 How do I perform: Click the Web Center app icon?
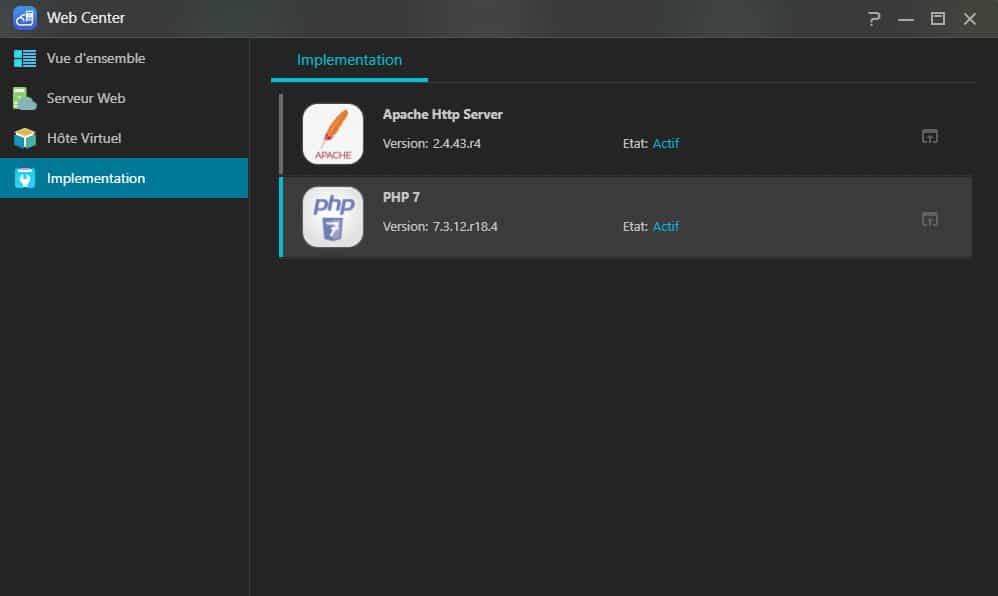[25, 18]
